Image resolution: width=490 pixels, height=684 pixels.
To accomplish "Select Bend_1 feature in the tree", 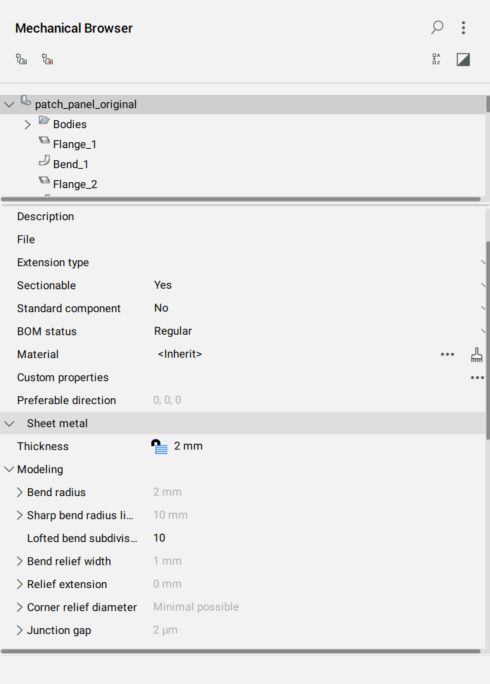I will pos(71,164).
